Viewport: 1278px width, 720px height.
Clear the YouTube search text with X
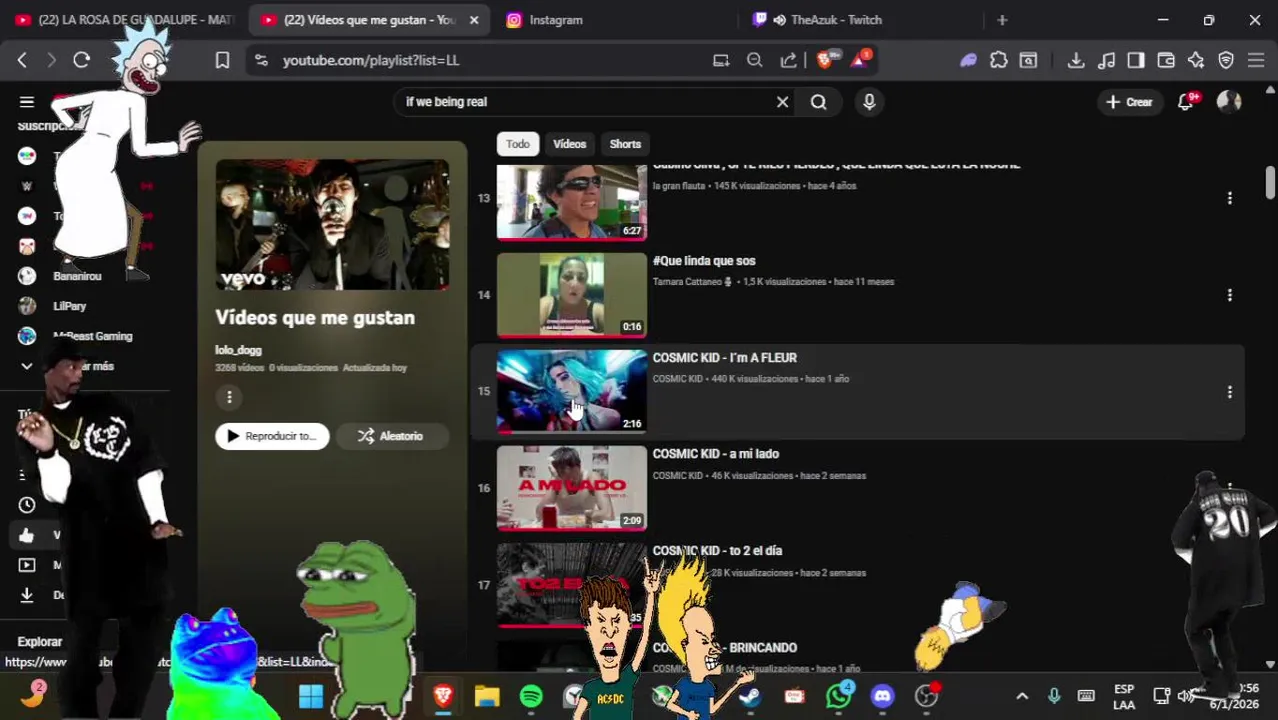783,101
